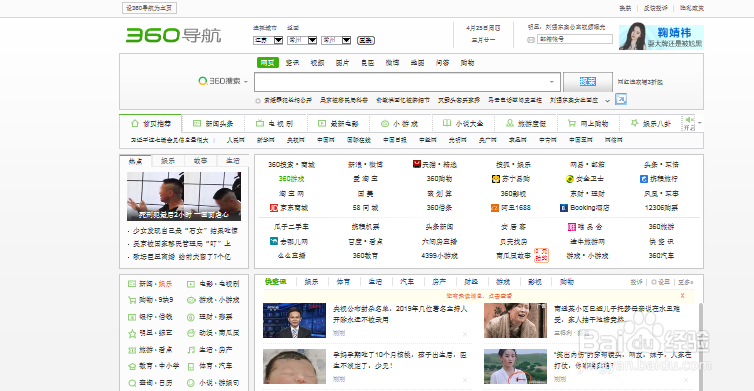
Task: Click the red stamp badge in the site grid
Action: point(541,255)
